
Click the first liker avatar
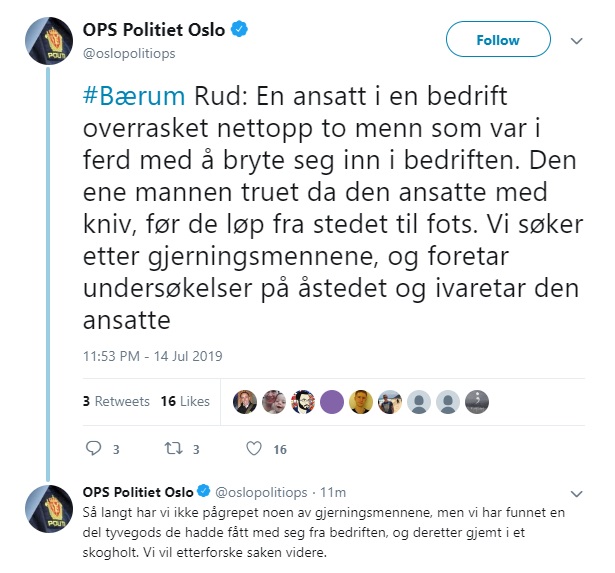click(x=244, y=401)
